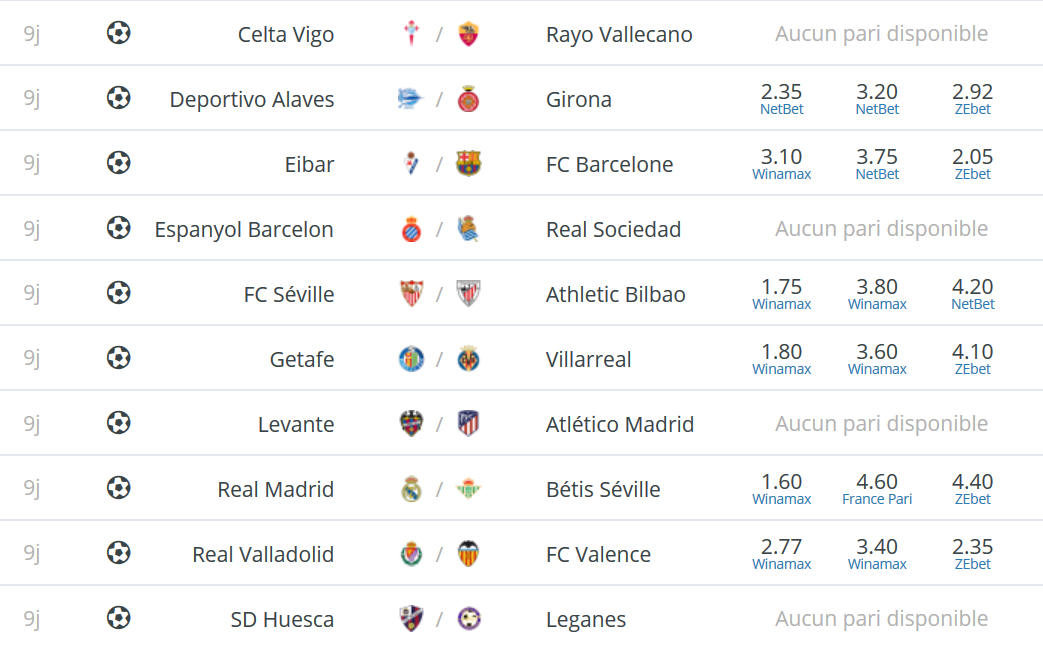Pick 4.60 France Pari draw odds
1043x647 pixels.
pyautogui.click(x=877, y=489)
